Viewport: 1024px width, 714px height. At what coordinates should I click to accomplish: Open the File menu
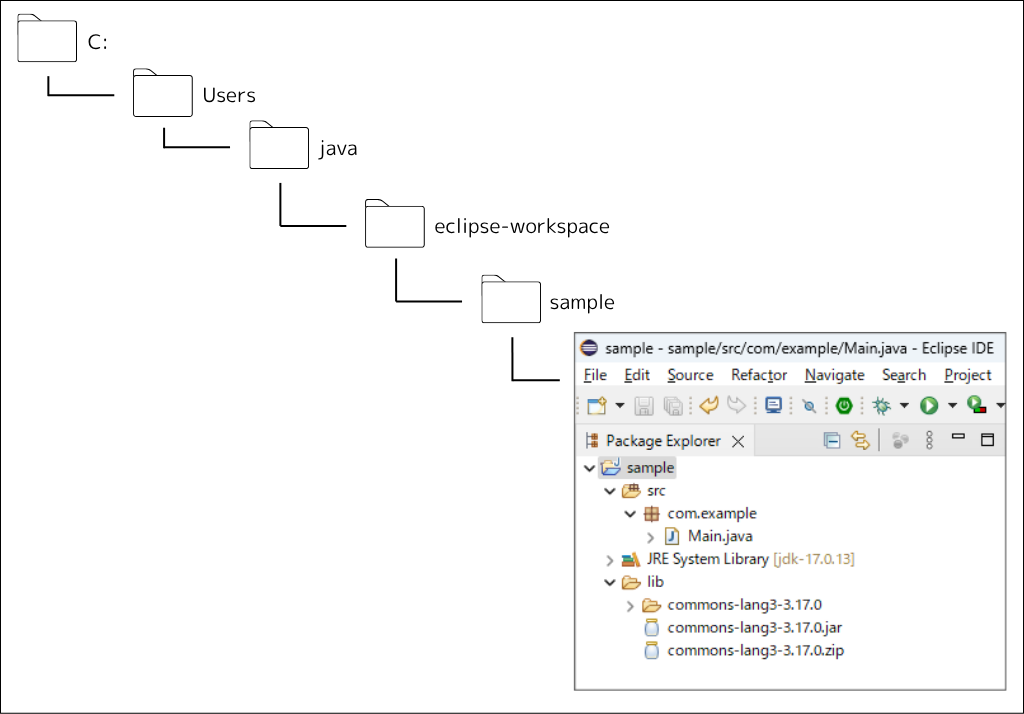[x=595, y=375]
